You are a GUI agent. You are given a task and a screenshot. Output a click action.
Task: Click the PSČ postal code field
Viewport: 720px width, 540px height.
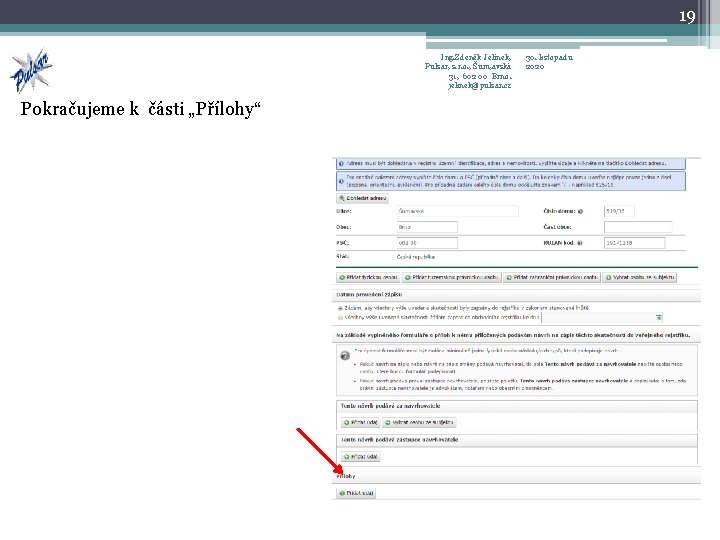pos(427,242)
